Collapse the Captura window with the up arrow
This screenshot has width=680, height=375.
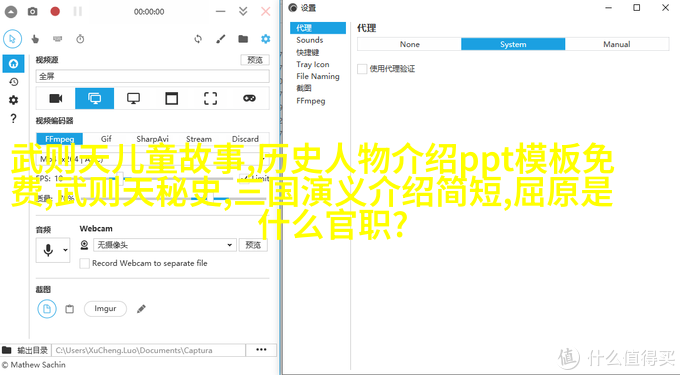click(x=10, y=12)
